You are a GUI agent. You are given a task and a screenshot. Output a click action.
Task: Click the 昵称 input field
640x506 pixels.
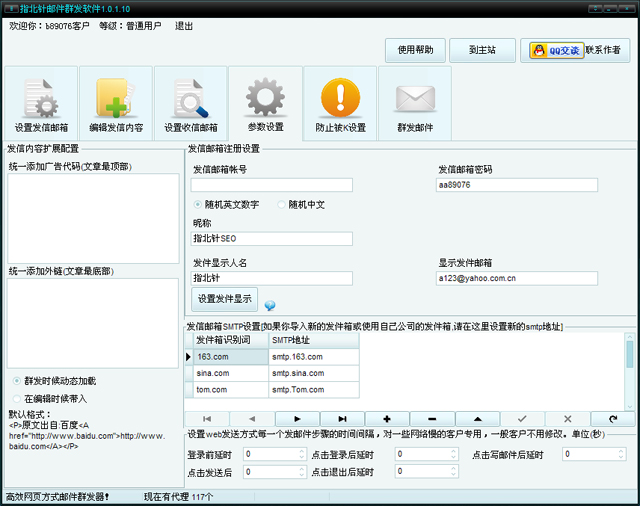pyautogui.click(x=271, y=239)
